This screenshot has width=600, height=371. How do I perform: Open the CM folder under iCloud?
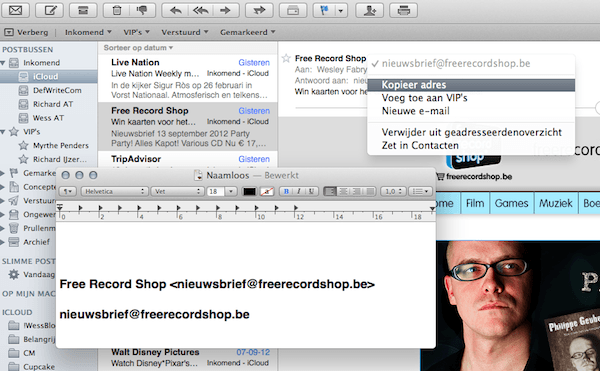[x=28, y=353]
